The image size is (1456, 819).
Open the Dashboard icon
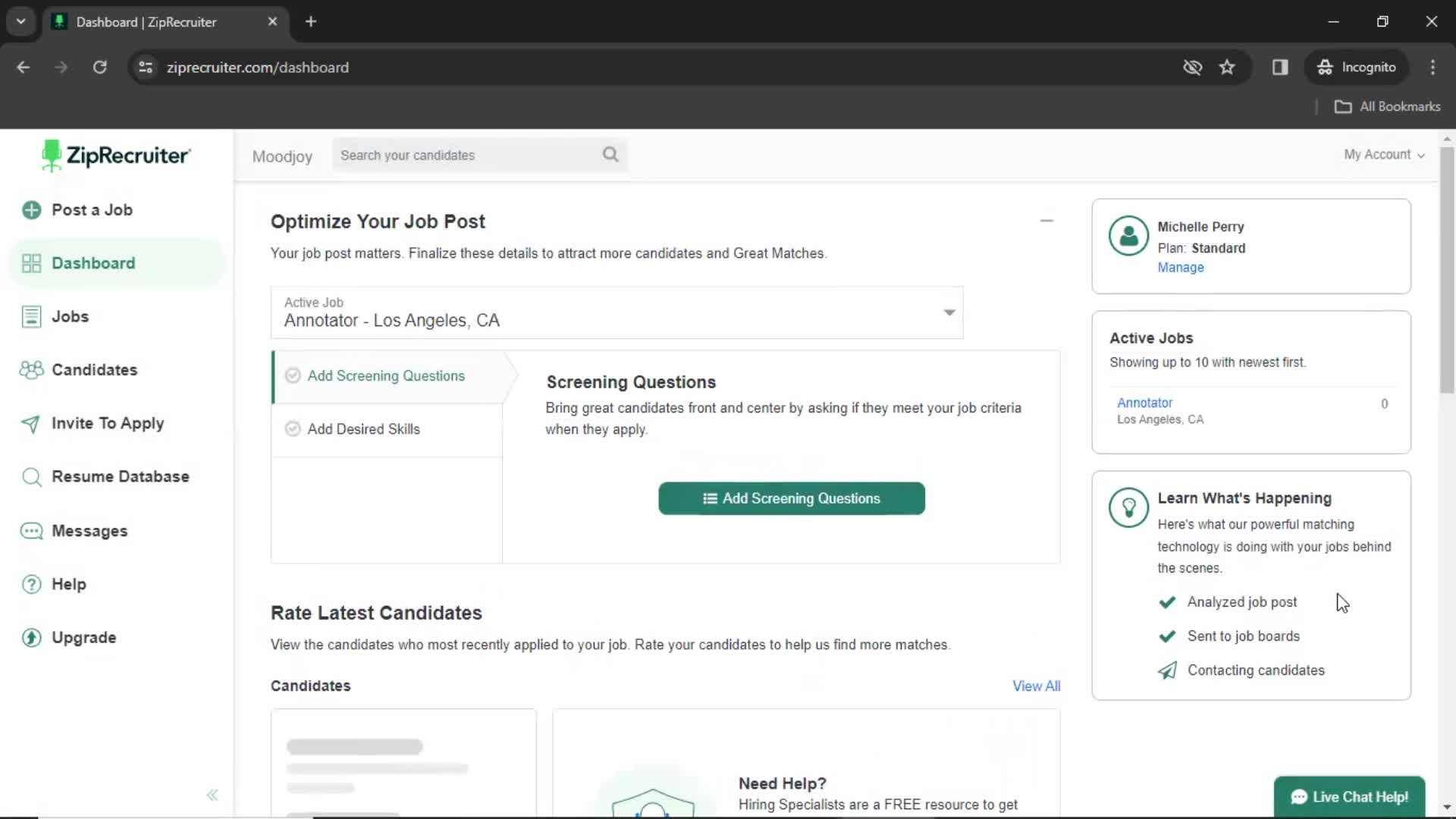point(30,263)
